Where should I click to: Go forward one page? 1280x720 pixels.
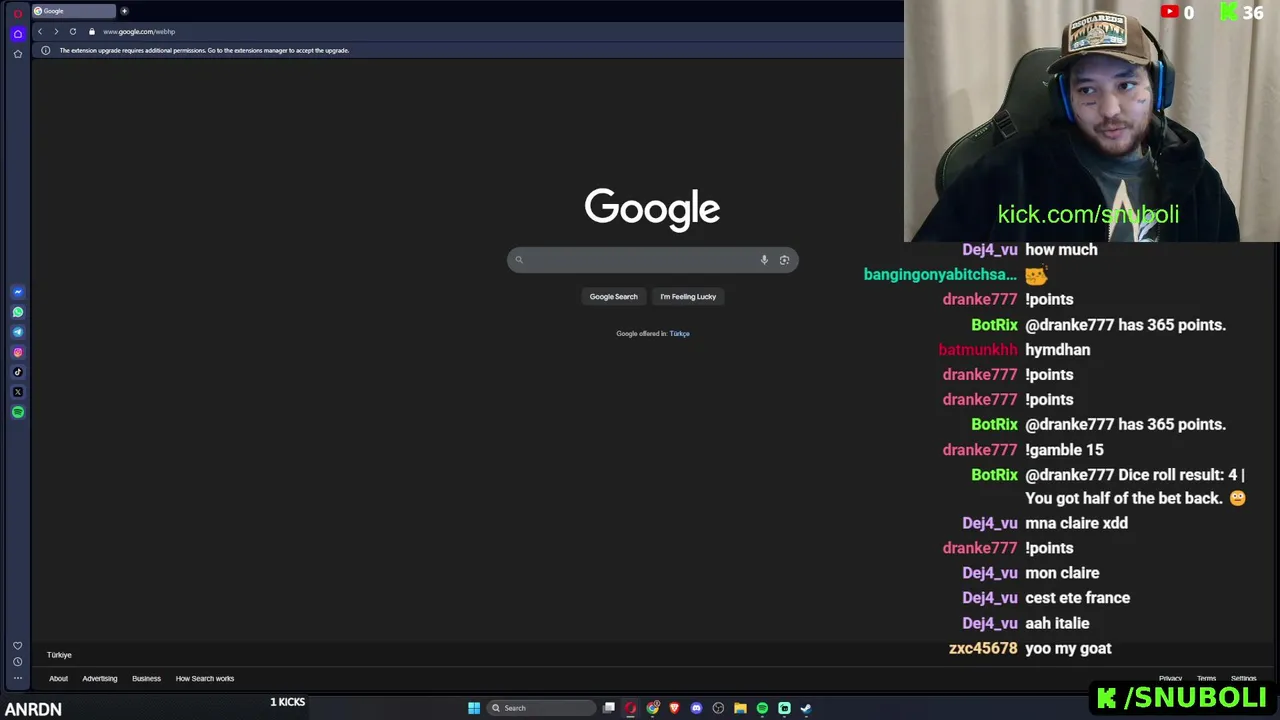[x=56, y=31]
